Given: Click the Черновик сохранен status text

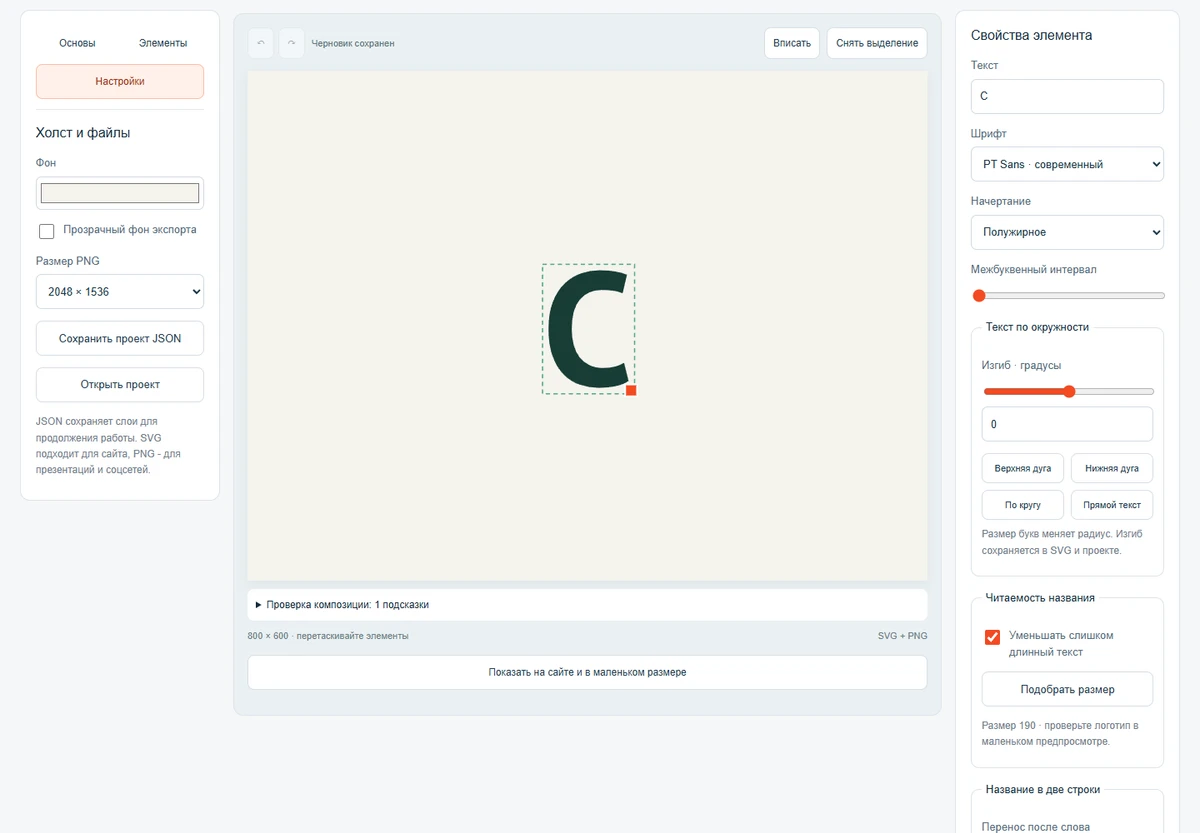Looking at the screenshot, I should click(x=353, y=44).
